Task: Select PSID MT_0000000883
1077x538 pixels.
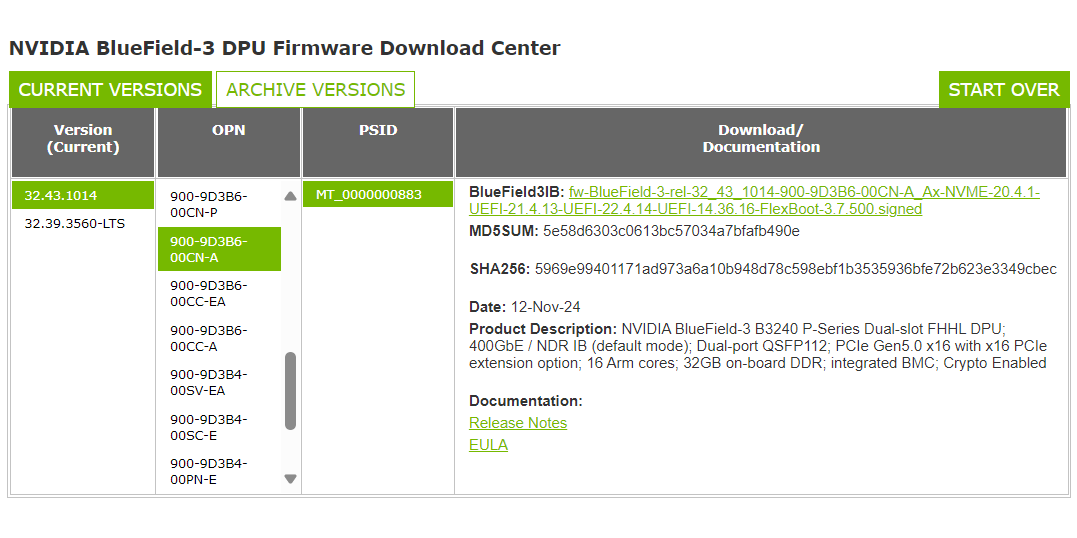Action: tap(378, 194)
